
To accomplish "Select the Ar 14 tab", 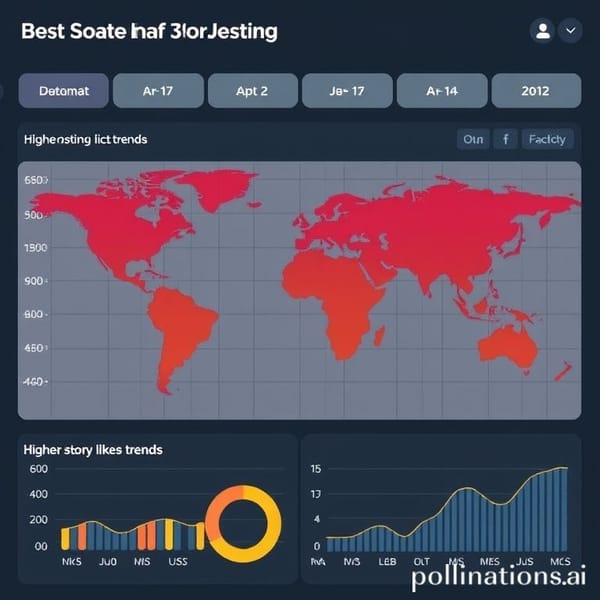I will pos(441,90).
